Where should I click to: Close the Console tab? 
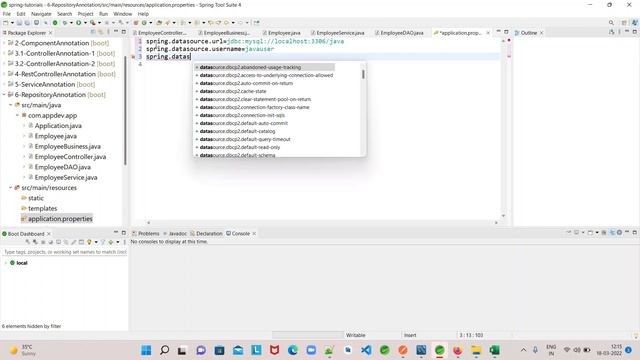[254, 233]
